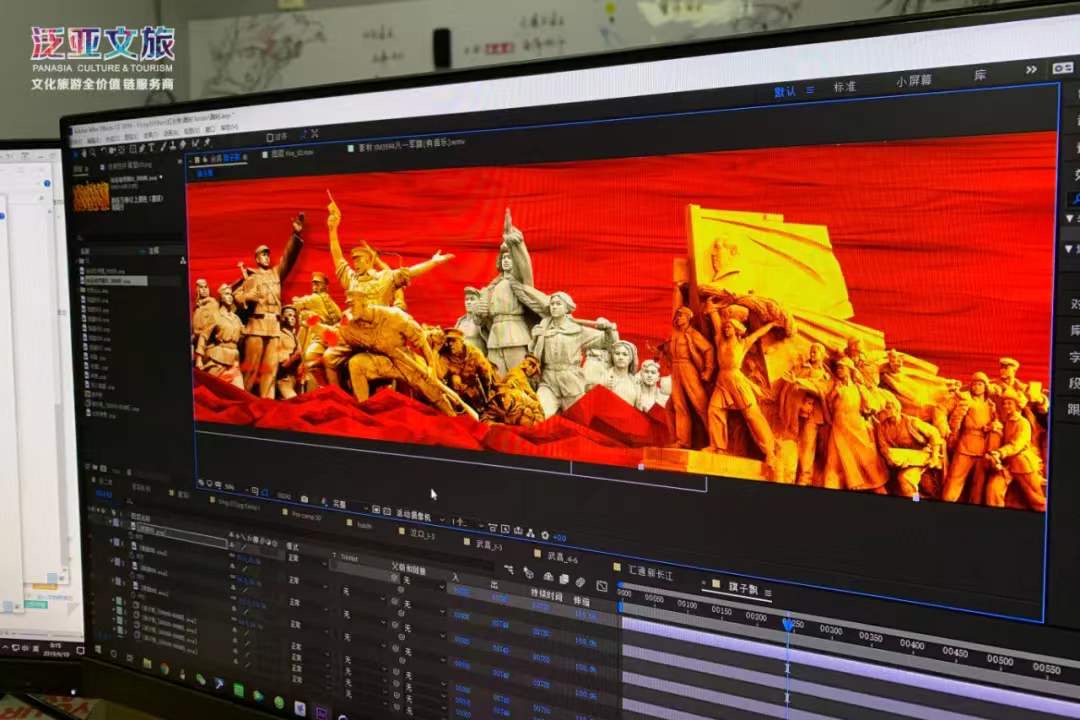Switch to the 小屏幕 workspace
The width and height of the screenshot is (1080, 720).
[913, 81]
